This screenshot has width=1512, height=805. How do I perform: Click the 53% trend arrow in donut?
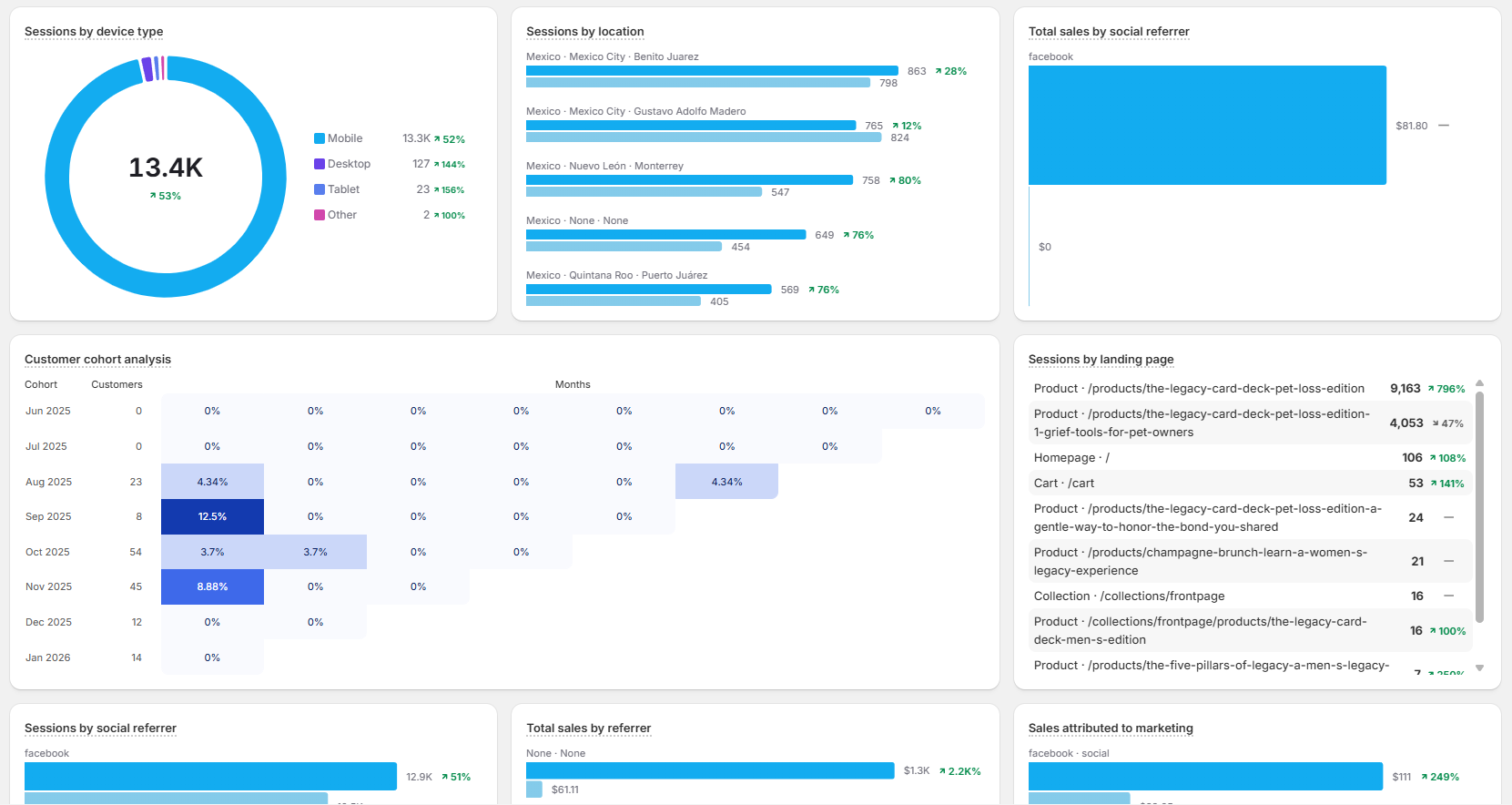point(153,196)
